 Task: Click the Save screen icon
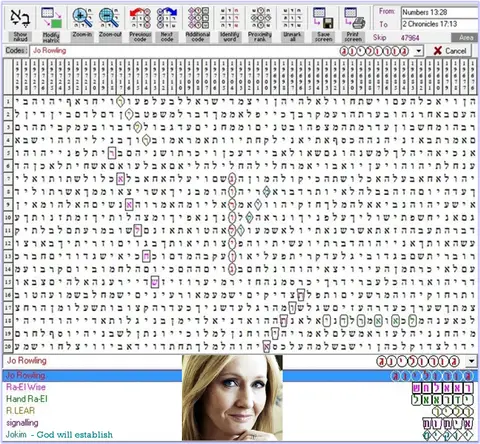pos(323,18)
